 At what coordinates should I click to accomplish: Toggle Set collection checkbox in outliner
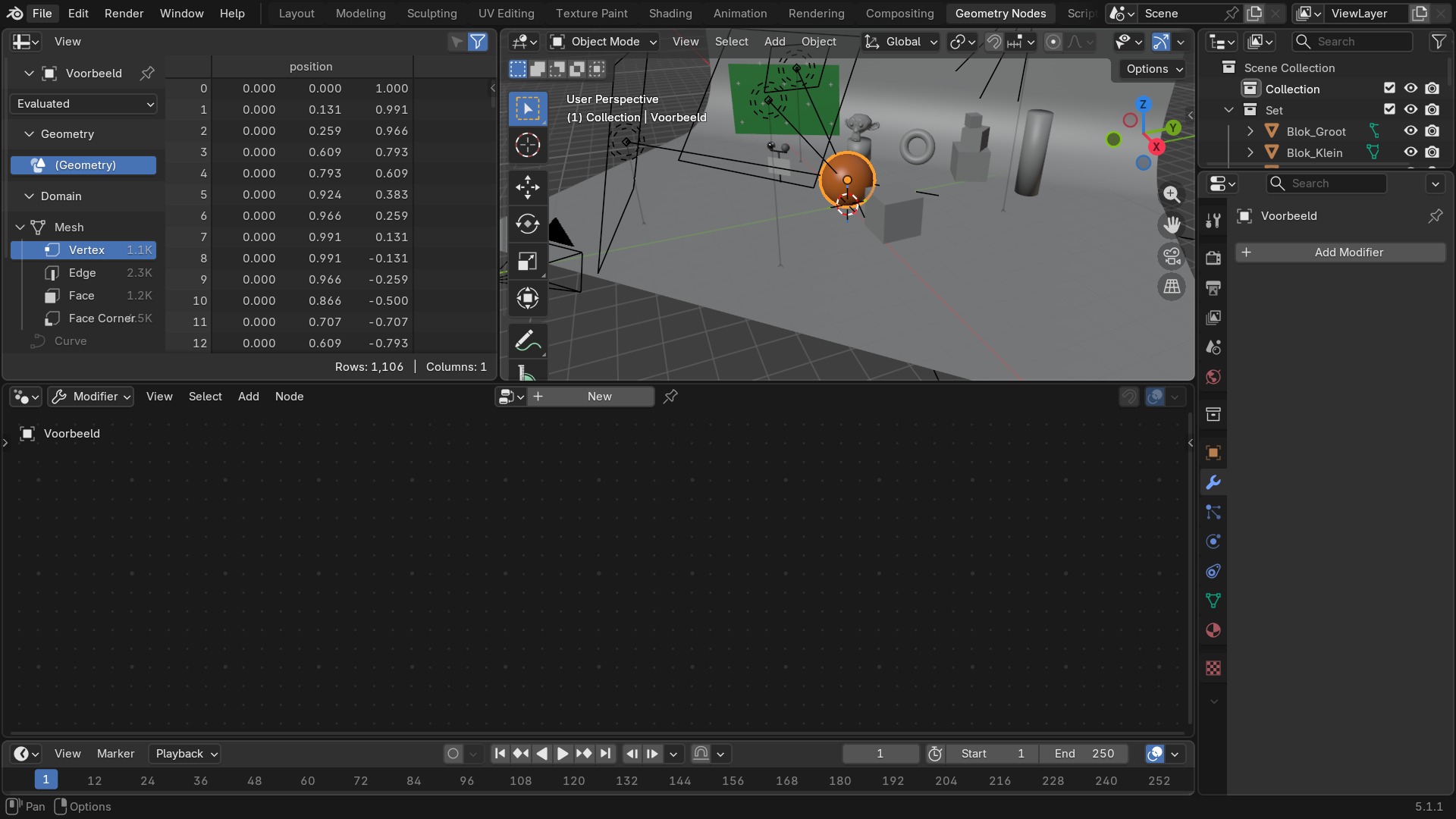coord(1389,109)
